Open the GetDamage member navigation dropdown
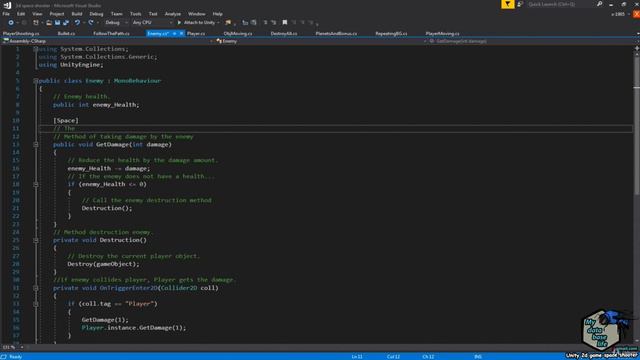The width and height of the screenshot is (640, 360). coord(533,41)
